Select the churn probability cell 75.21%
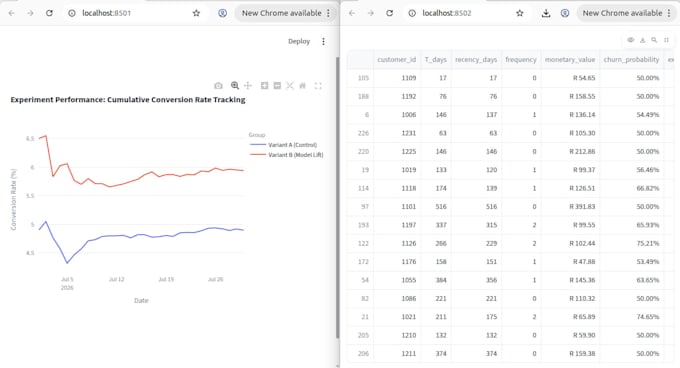This screenshot has height=368, width=680. click(631, 243)
